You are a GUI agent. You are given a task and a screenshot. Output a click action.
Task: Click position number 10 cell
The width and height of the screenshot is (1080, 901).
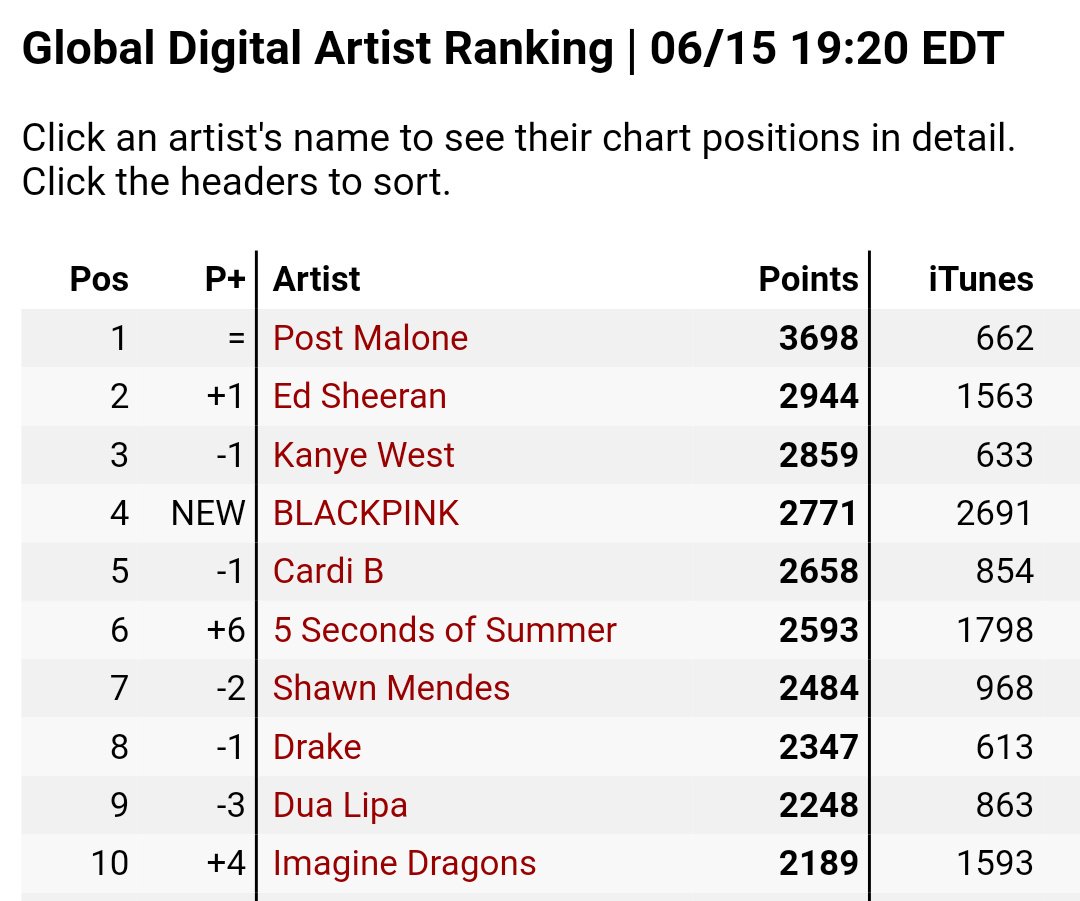[109, 863]
